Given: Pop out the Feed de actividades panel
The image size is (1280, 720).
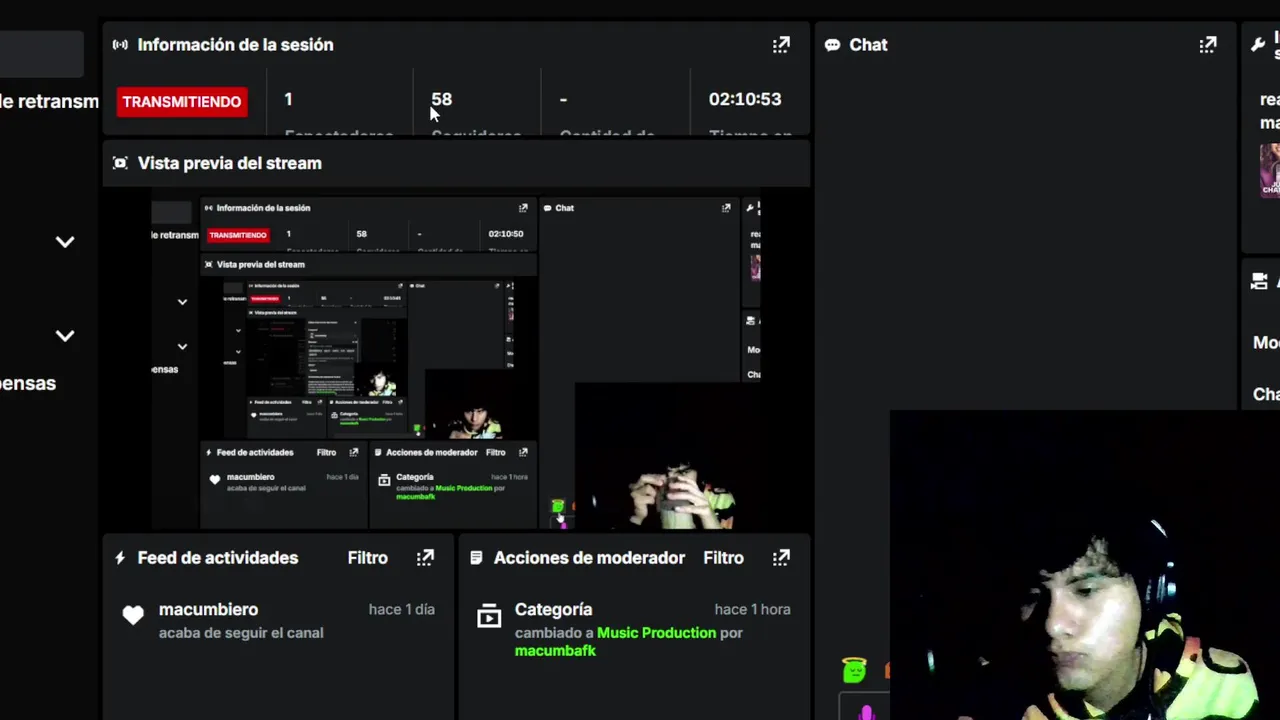Looking at the screenshot, I should (x=425, y=558).
